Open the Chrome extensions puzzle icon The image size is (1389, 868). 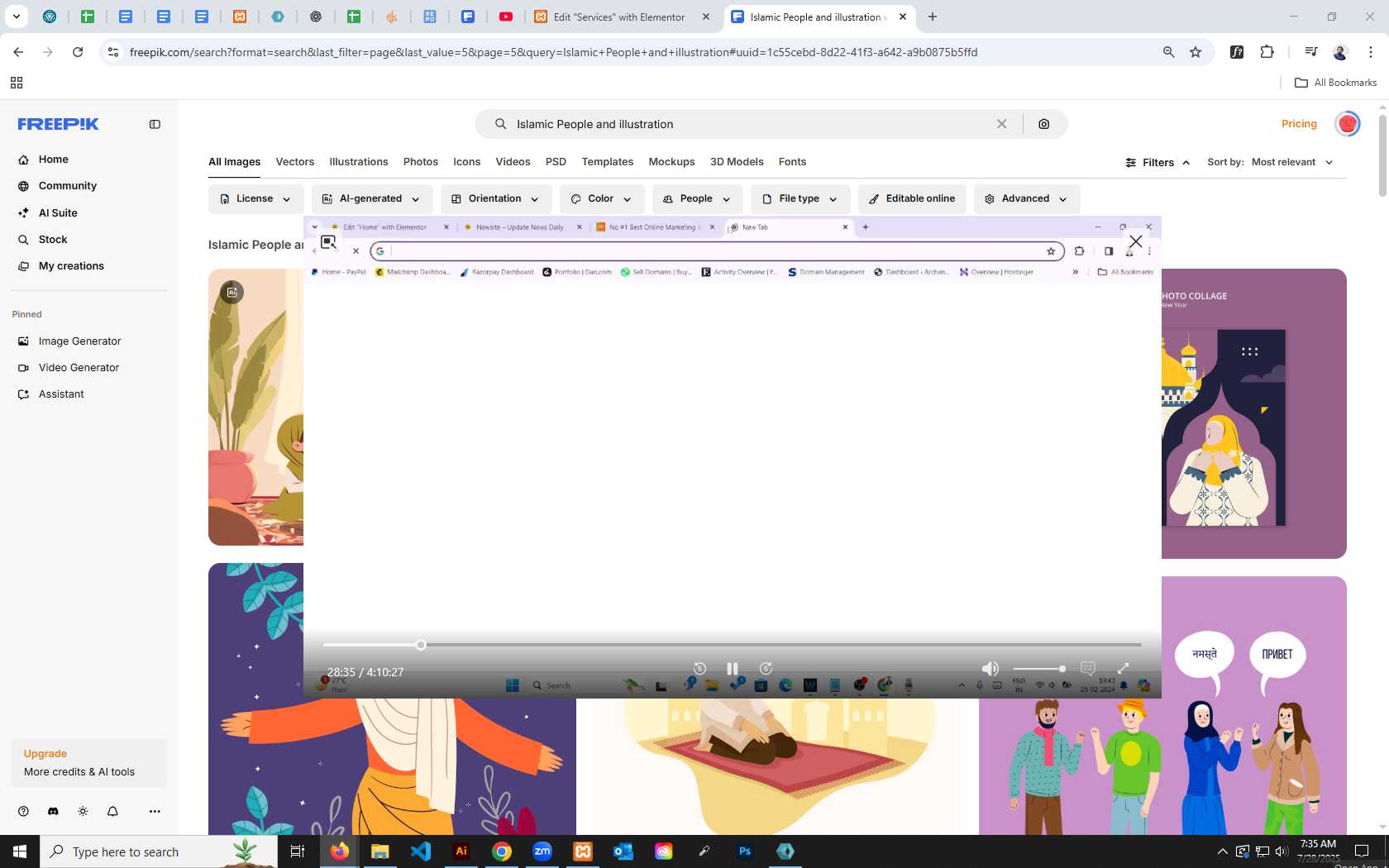(1267, 52)
